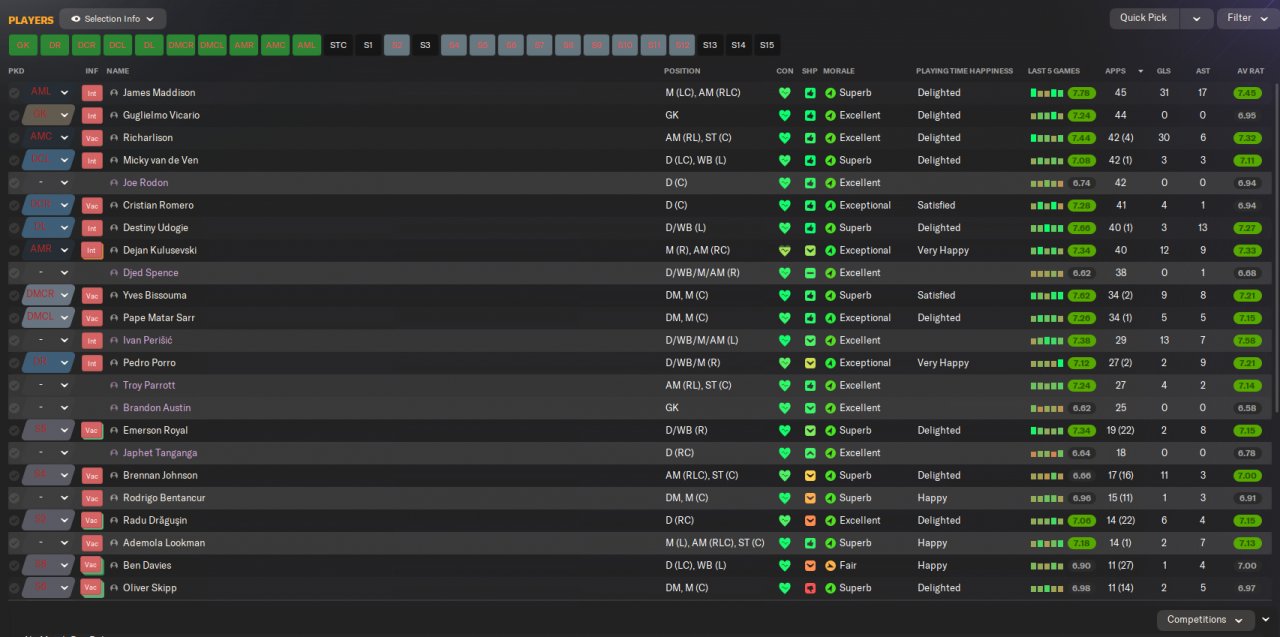Open the Selection Info dropdown
1280x637 pixels.
(x=113, y=19)
